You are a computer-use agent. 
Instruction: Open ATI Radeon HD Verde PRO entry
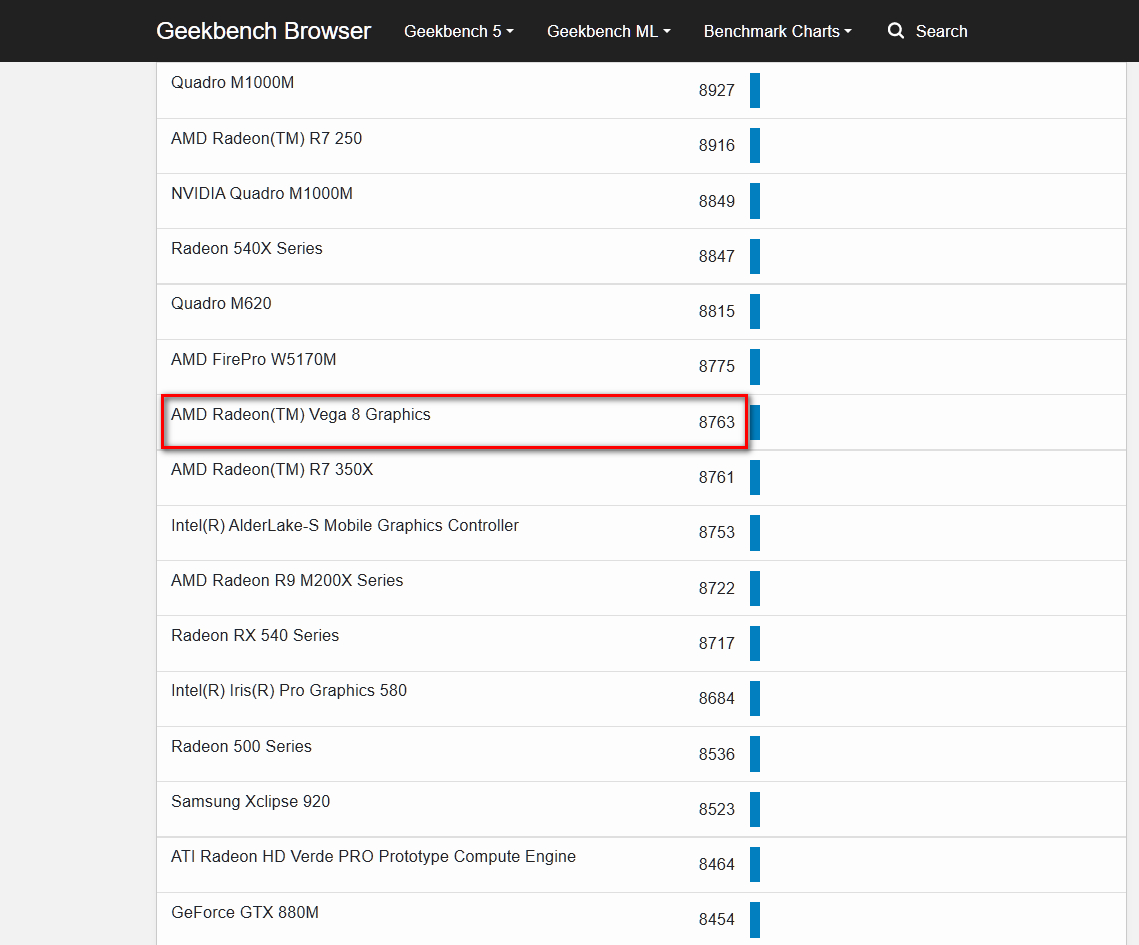373,857
